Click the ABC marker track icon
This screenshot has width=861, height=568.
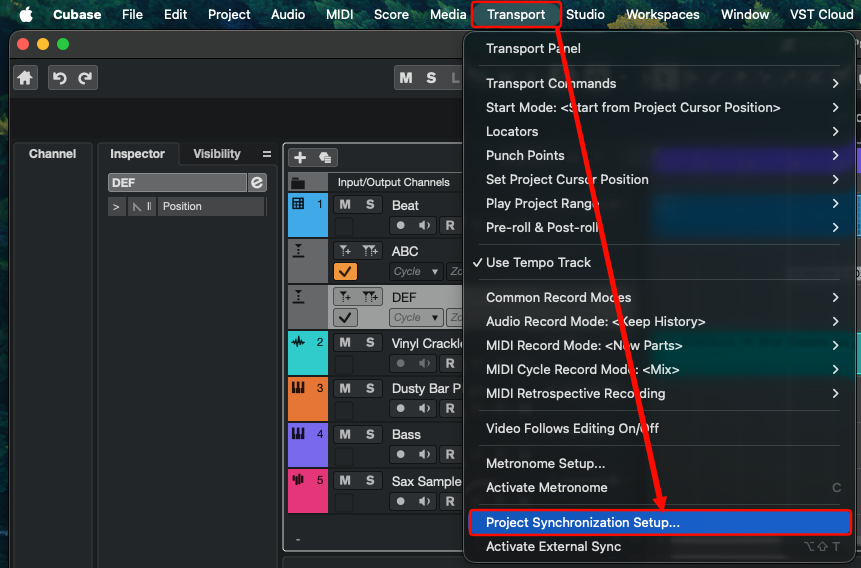click(298, 251)
